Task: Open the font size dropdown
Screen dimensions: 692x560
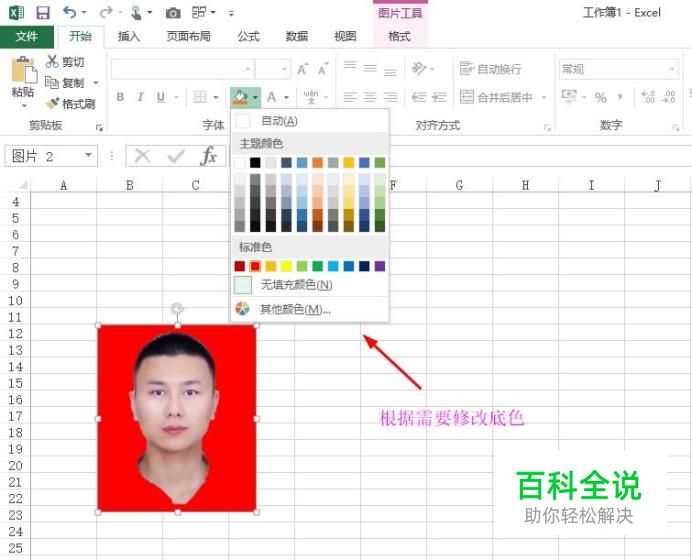Action: click(284, 69)
